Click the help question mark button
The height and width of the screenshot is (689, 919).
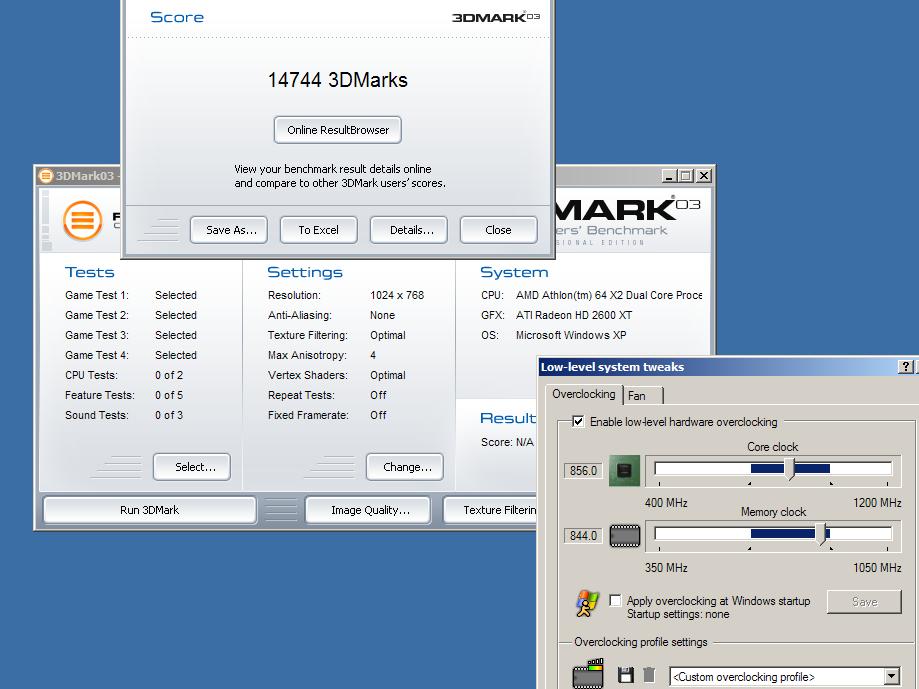[906, 367]
